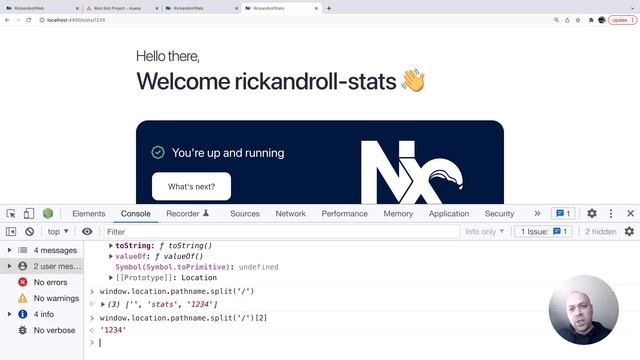Click the green Node.js DevTools icon

pos(48,213)
